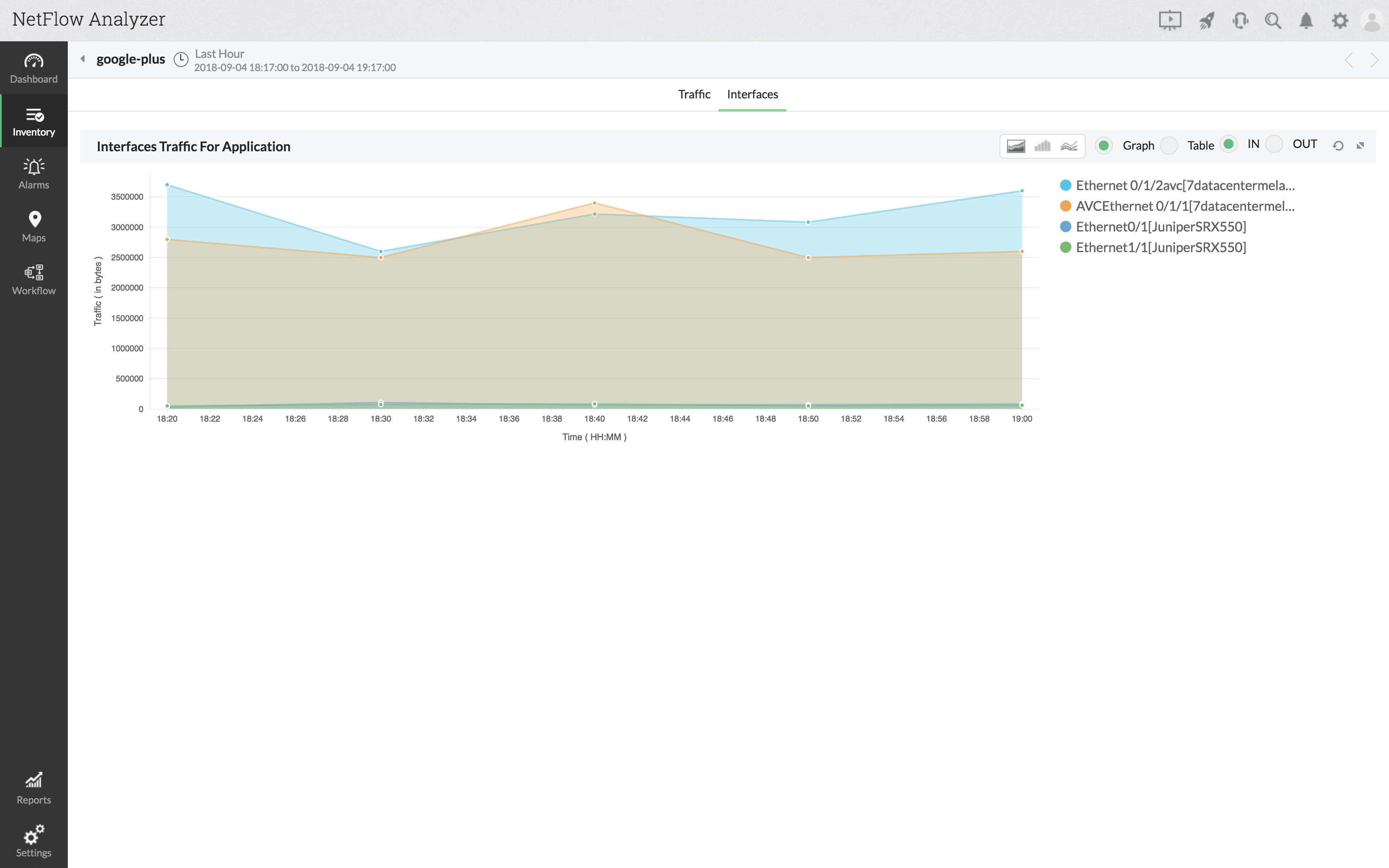Open the rocket quick-start icon
The height and width of the screenshot is (868, 1389).
pos(1206,21)
